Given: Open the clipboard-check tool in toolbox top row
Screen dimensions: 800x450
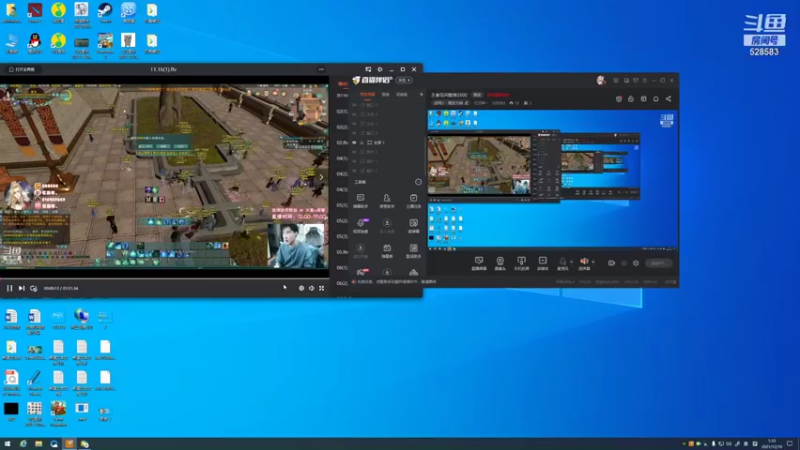Looking at the screenshot, I should [x=413, y=201].
